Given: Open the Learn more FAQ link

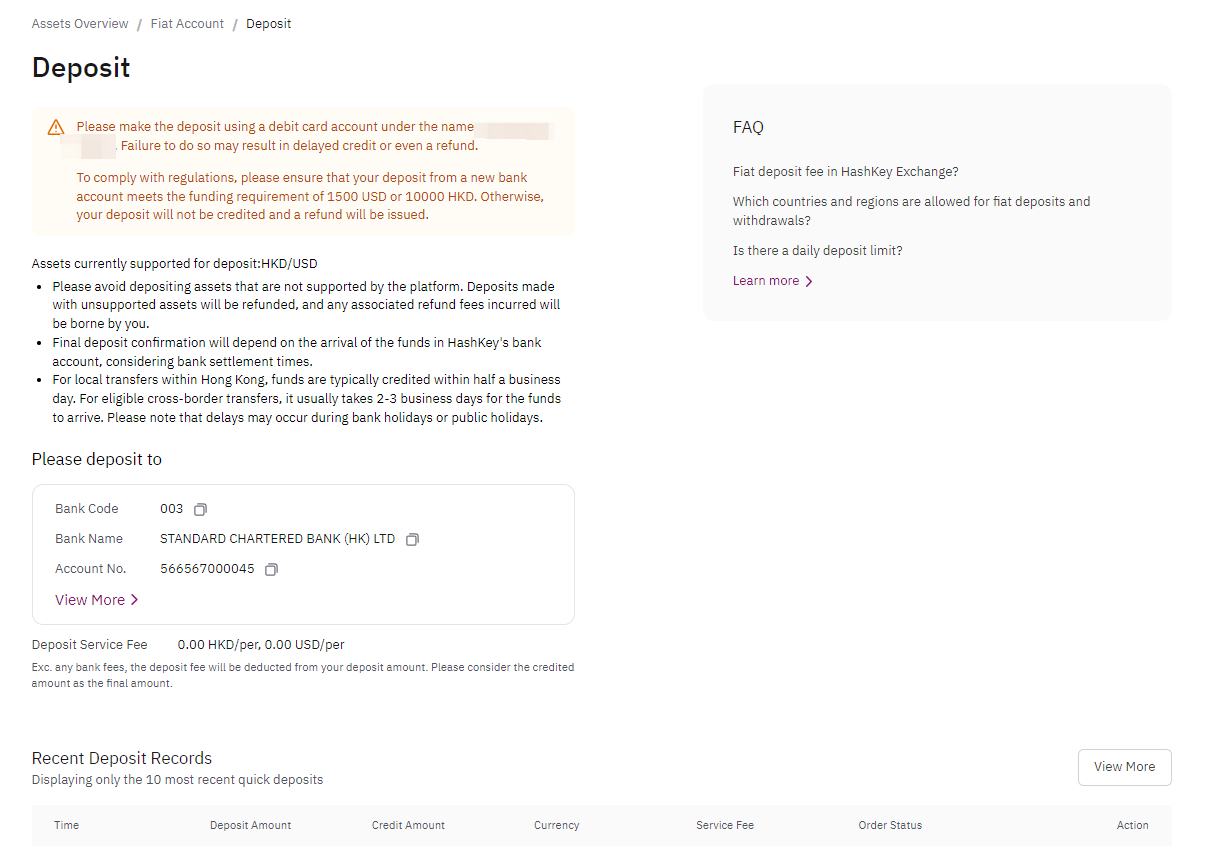Looking at the screenshot, I should 766,281.
